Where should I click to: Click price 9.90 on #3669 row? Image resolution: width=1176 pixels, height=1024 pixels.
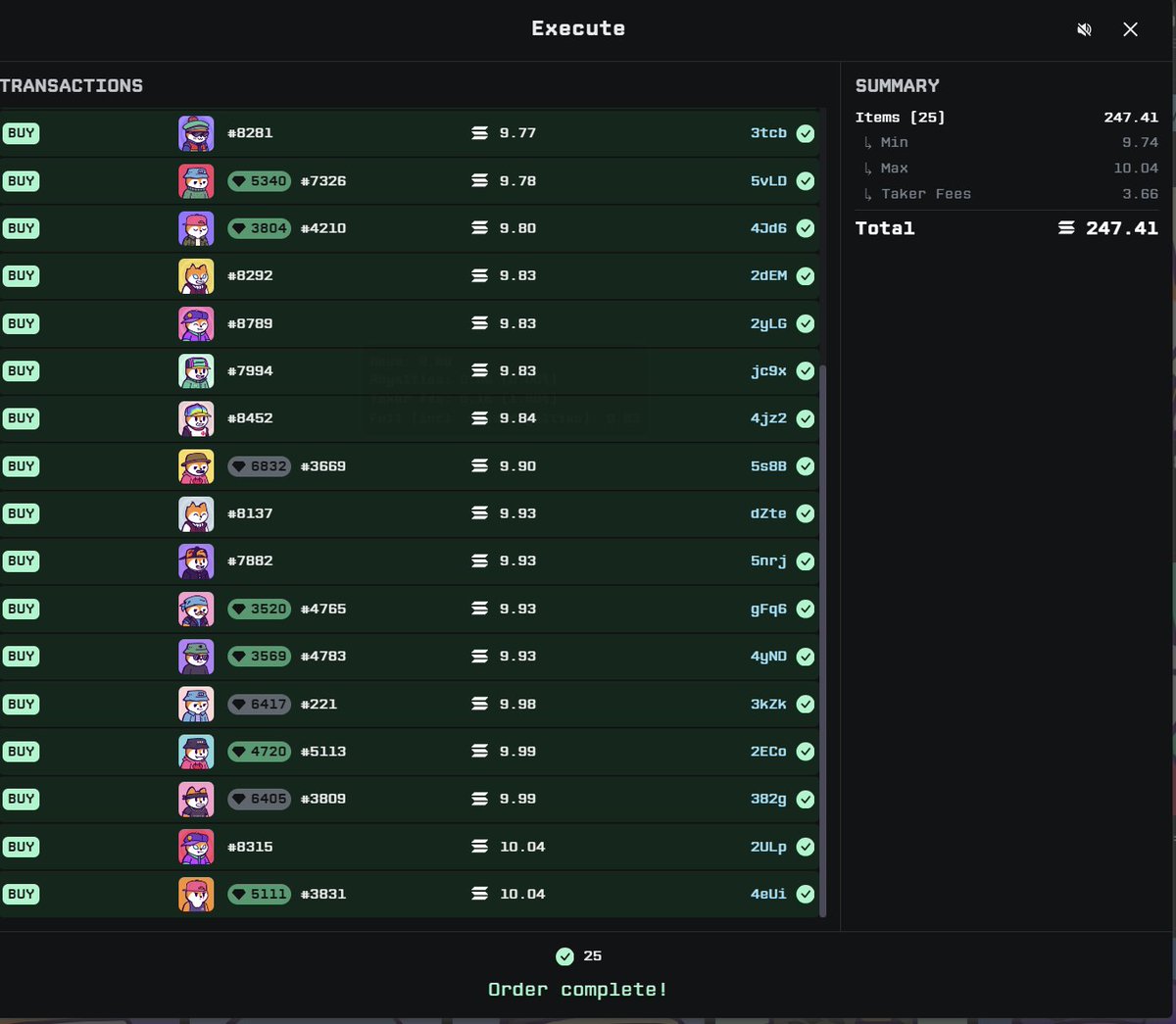click(x=517, y=466)
